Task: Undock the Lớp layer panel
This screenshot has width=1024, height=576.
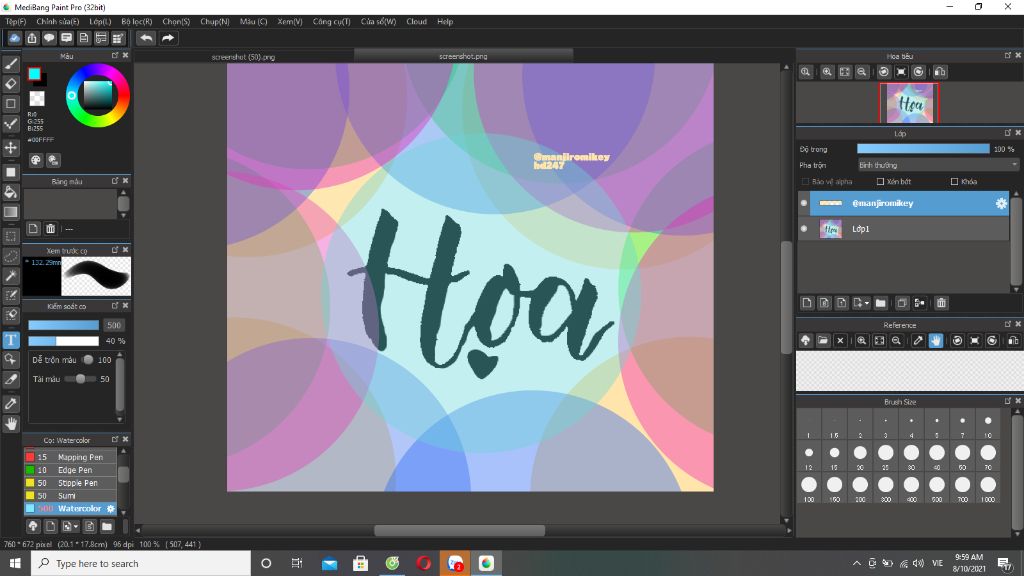Action: [x=1008, y=133]
